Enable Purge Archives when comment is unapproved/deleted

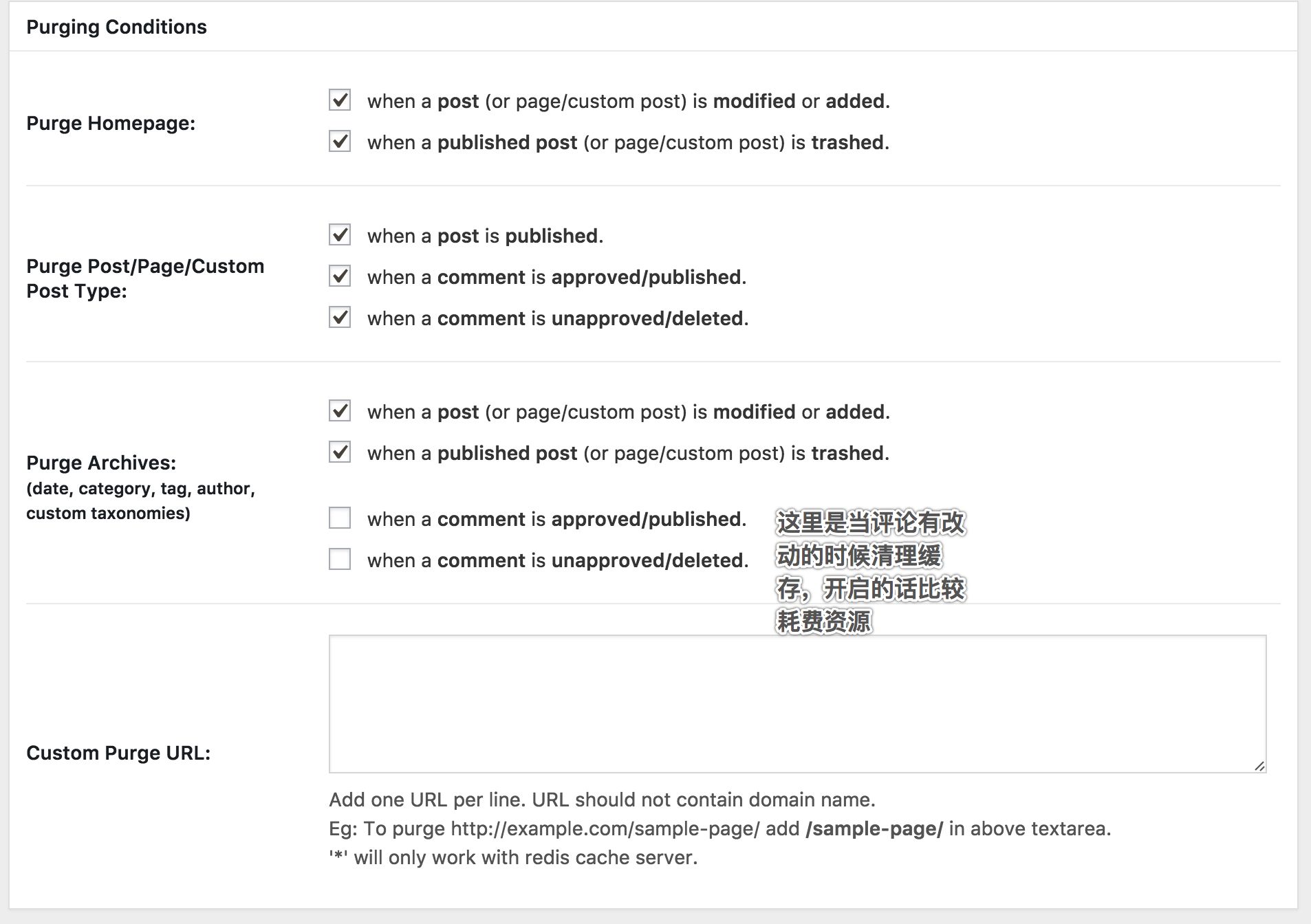[x=340, y=560]
